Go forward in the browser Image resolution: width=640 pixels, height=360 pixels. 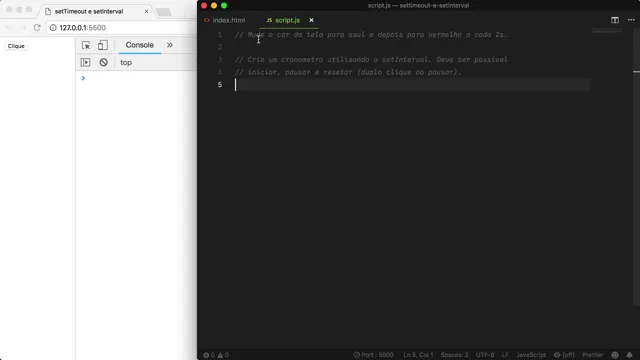tap(23, 28)
